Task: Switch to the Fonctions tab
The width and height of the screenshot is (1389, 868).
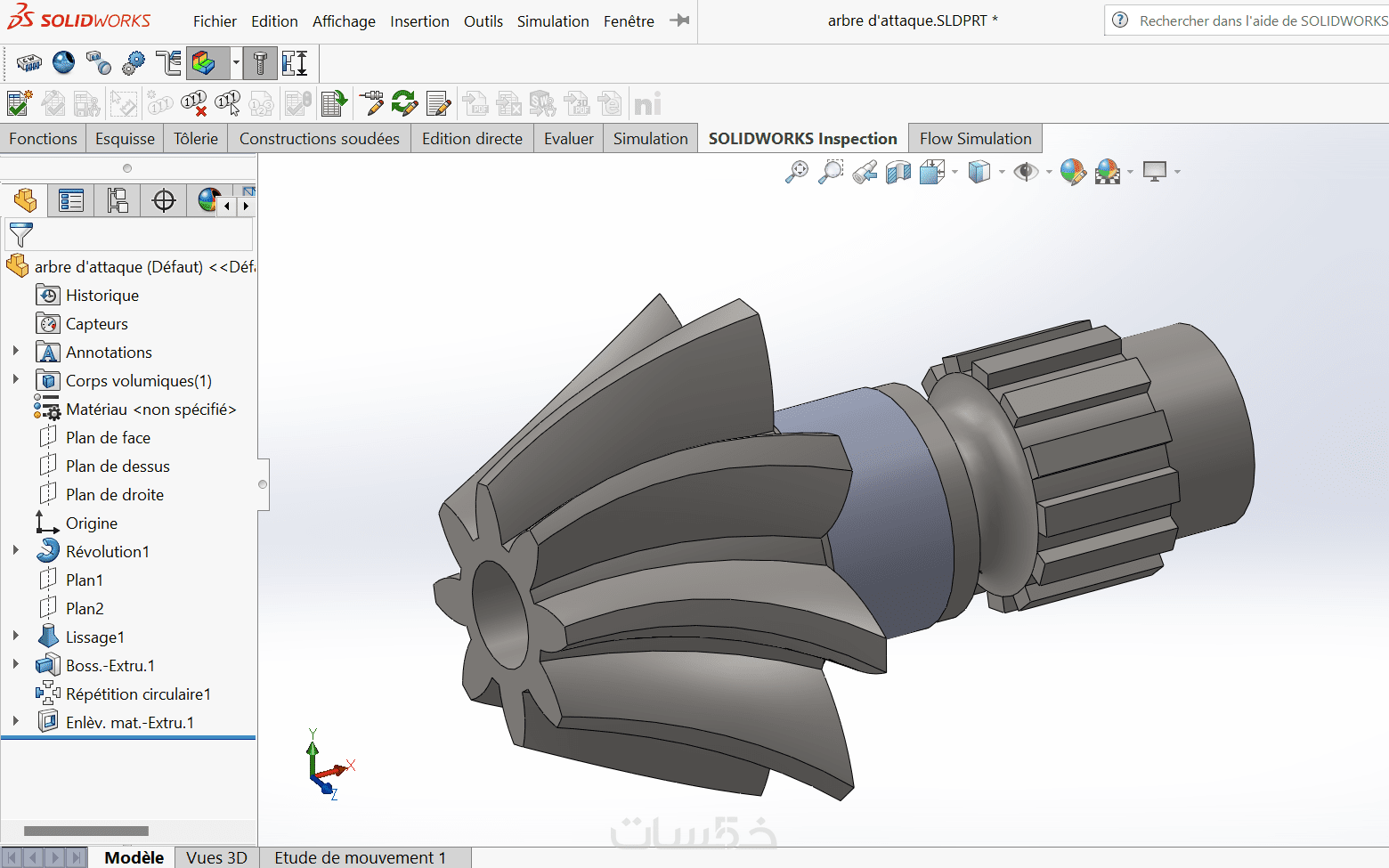Action: tap(43, 139)
